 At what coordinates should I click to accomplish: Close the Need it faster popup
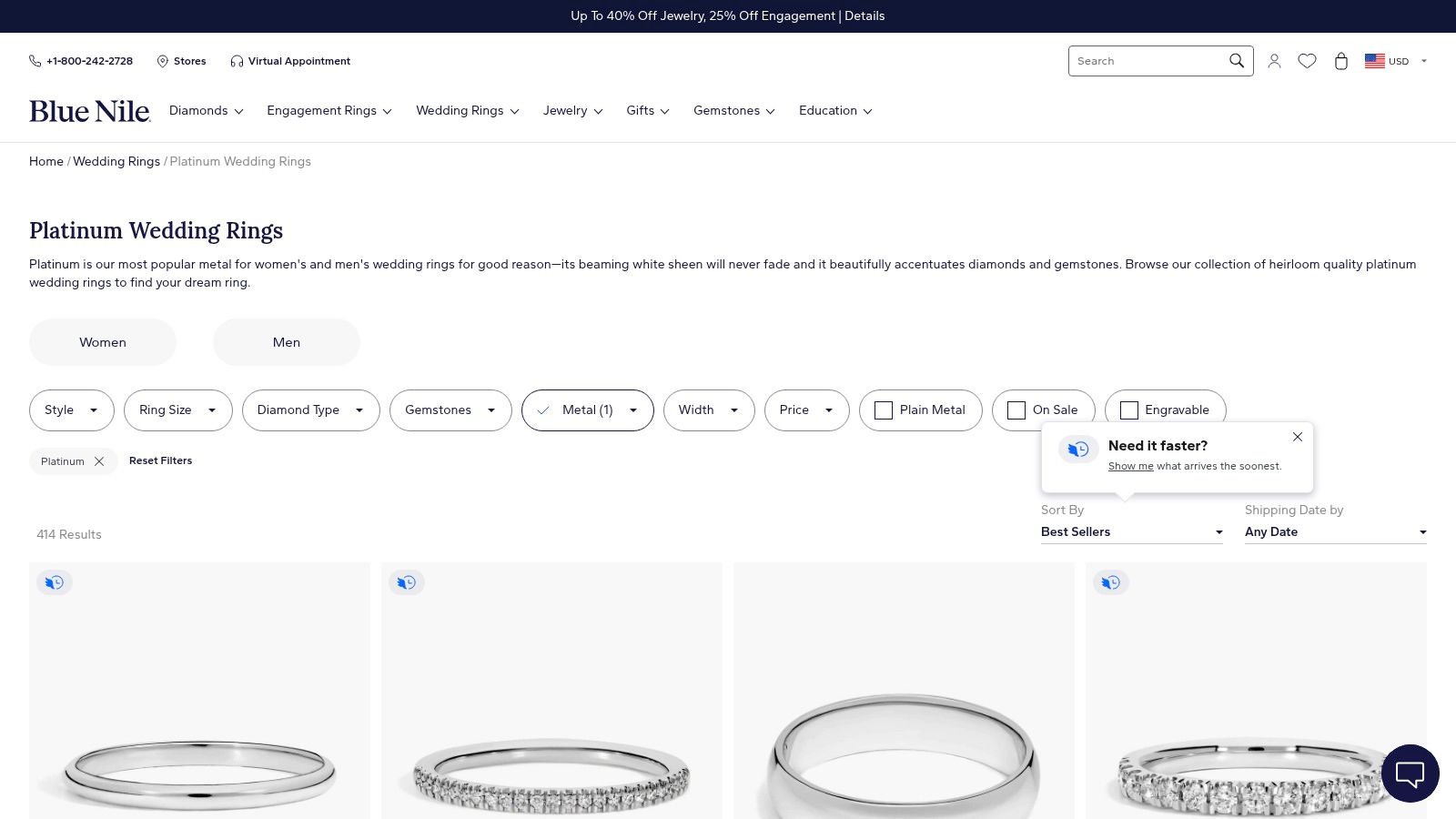pos(1298,437)
